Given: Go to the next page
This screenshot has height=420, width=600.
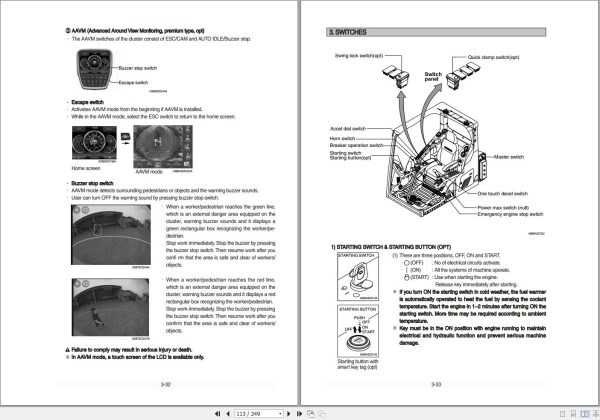Looking at the screenshot, I should (289, 413).
